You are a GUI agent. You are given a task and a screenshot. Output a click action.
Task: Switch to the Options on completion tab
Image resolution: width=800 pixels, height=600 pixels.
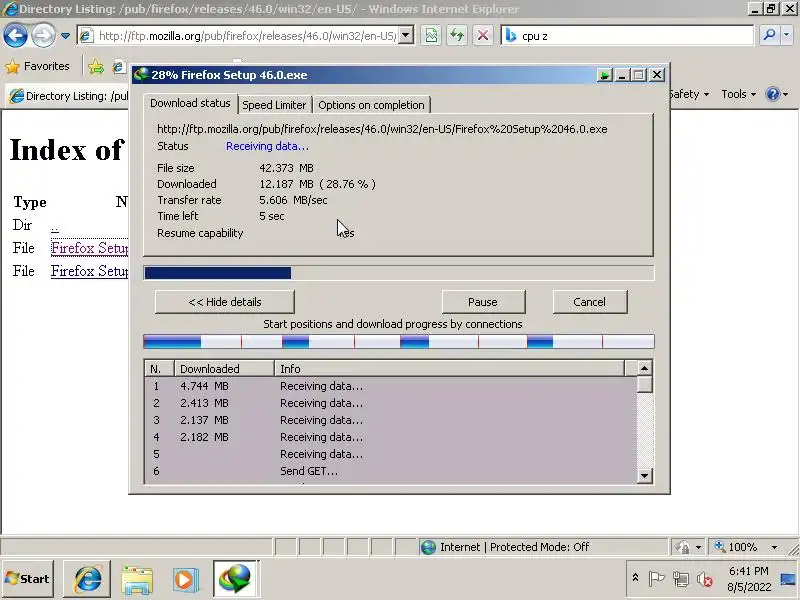371,105
